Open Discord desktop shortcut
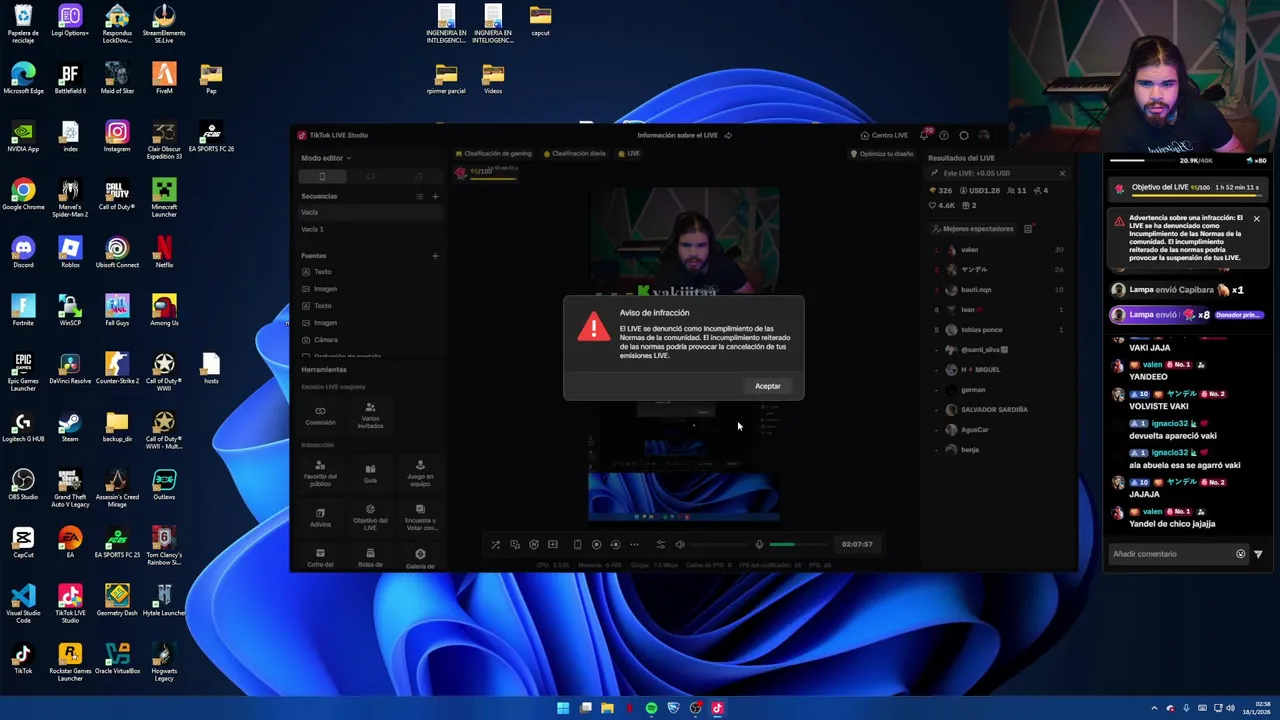1280x720 pixels. tap(23, 253)
